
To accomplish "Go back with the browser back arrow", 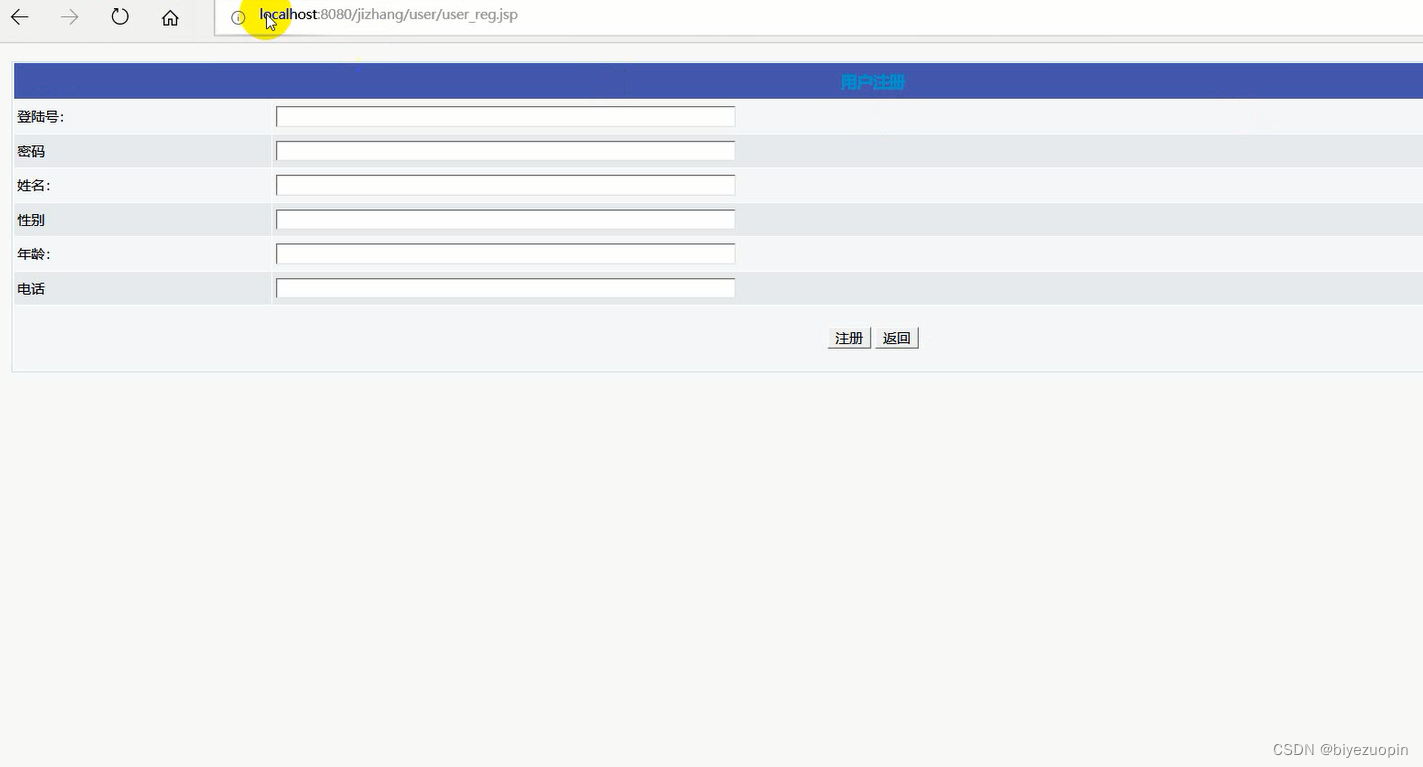I will coord(20,17).
